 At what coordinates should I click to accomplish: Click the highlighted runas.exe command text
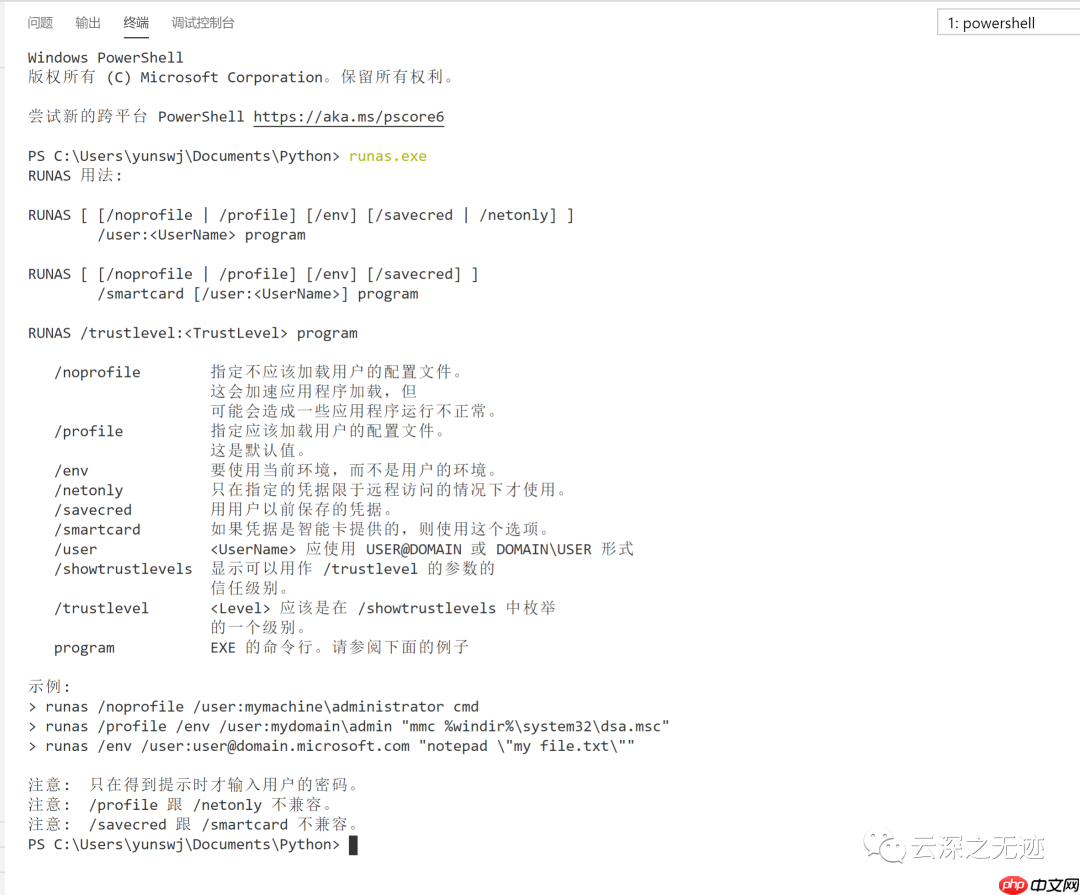click(387, 156)
